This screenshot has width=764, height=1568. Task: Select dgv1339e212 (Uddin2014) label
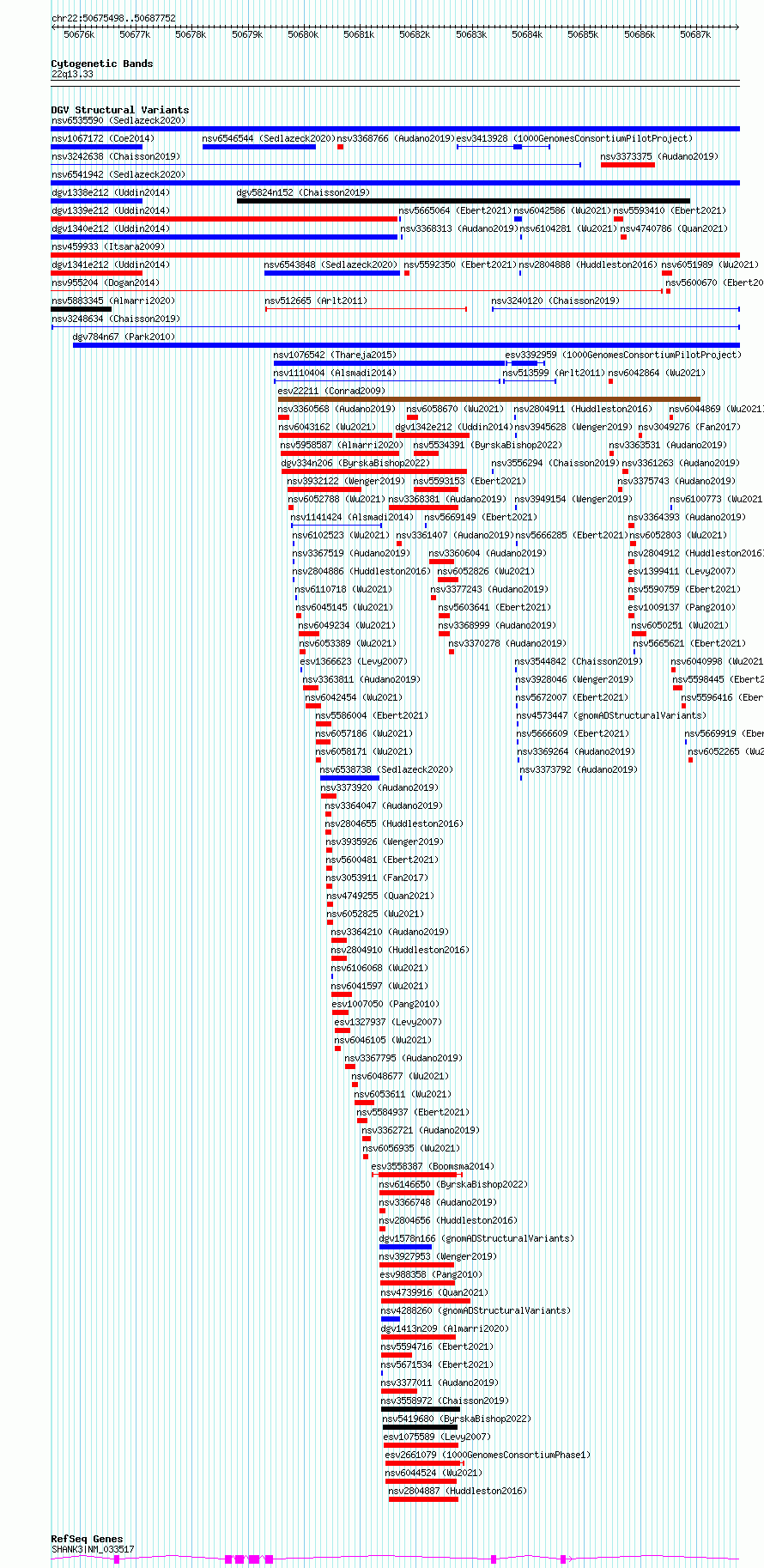[111, 210]
